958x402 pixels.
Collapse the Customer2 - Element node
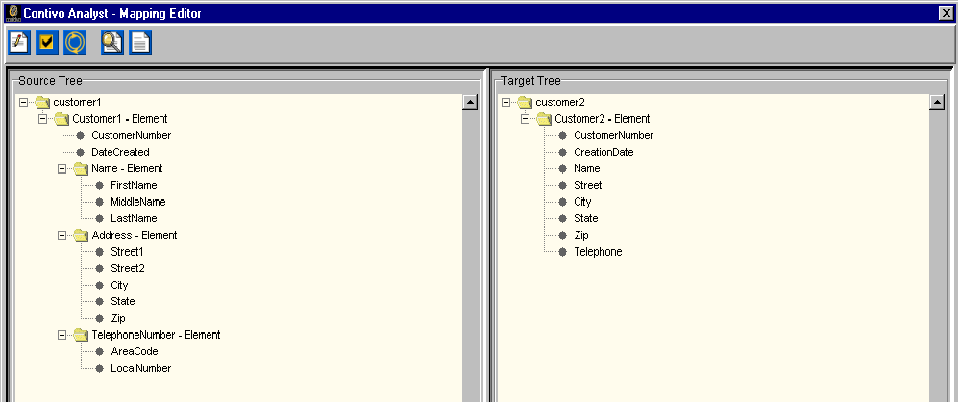(525, 119)
